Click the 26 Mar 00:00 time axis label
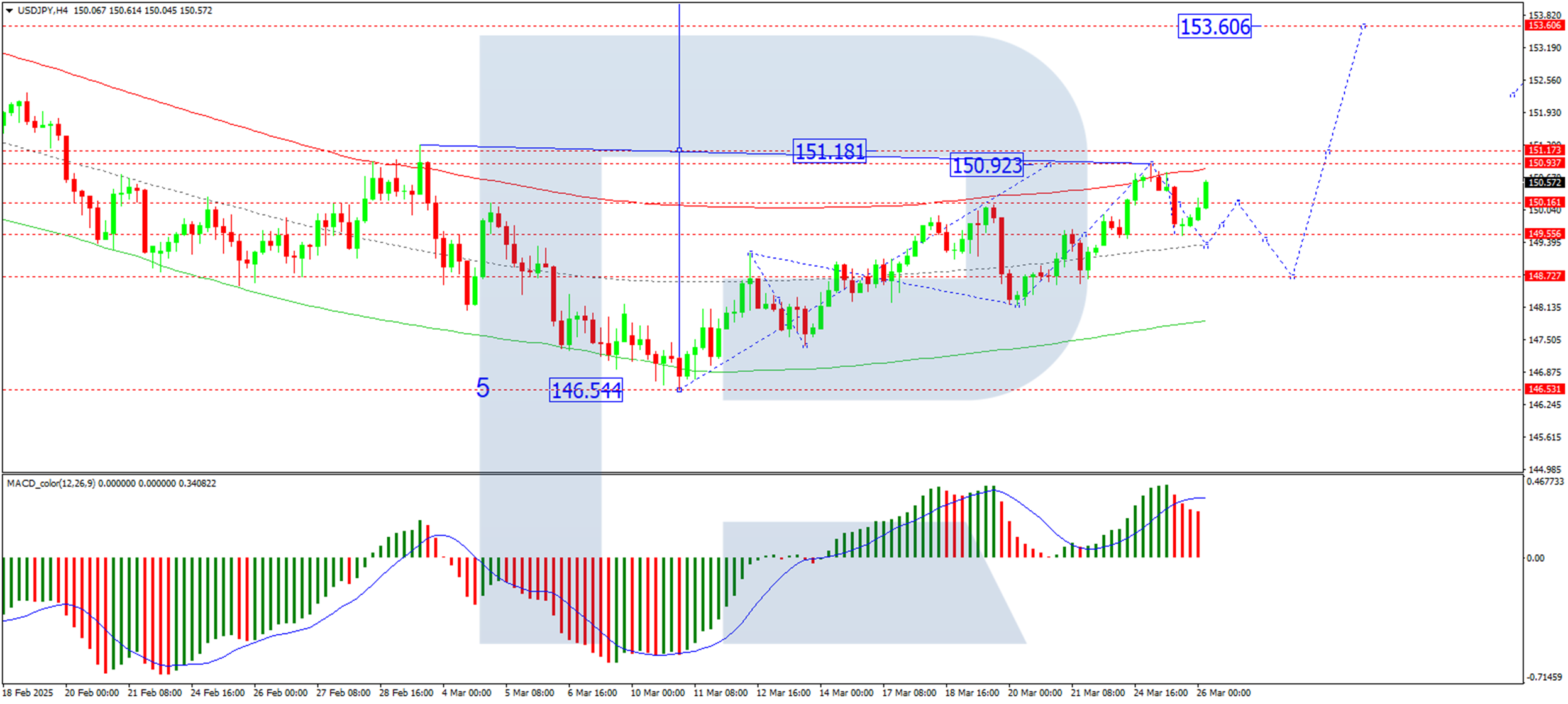 click(x=1223, y=693)
